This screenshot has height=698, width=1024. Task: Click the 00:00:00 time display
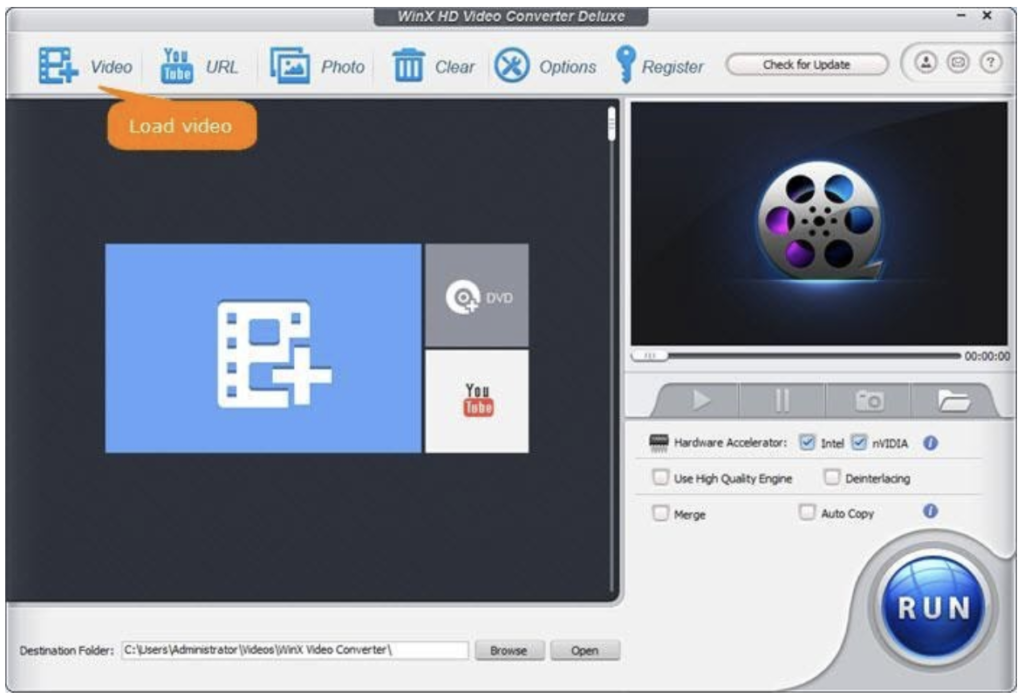coord(987,357)
